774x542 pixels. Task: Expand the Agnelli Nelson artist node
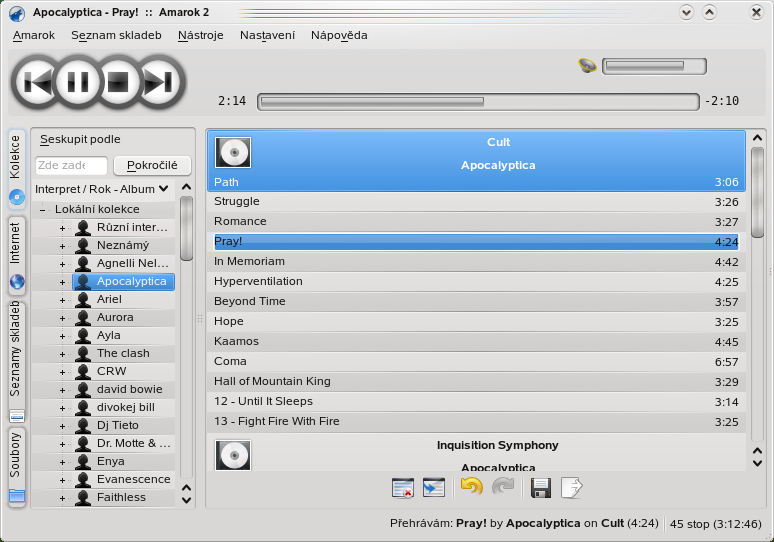pos(62,264)
